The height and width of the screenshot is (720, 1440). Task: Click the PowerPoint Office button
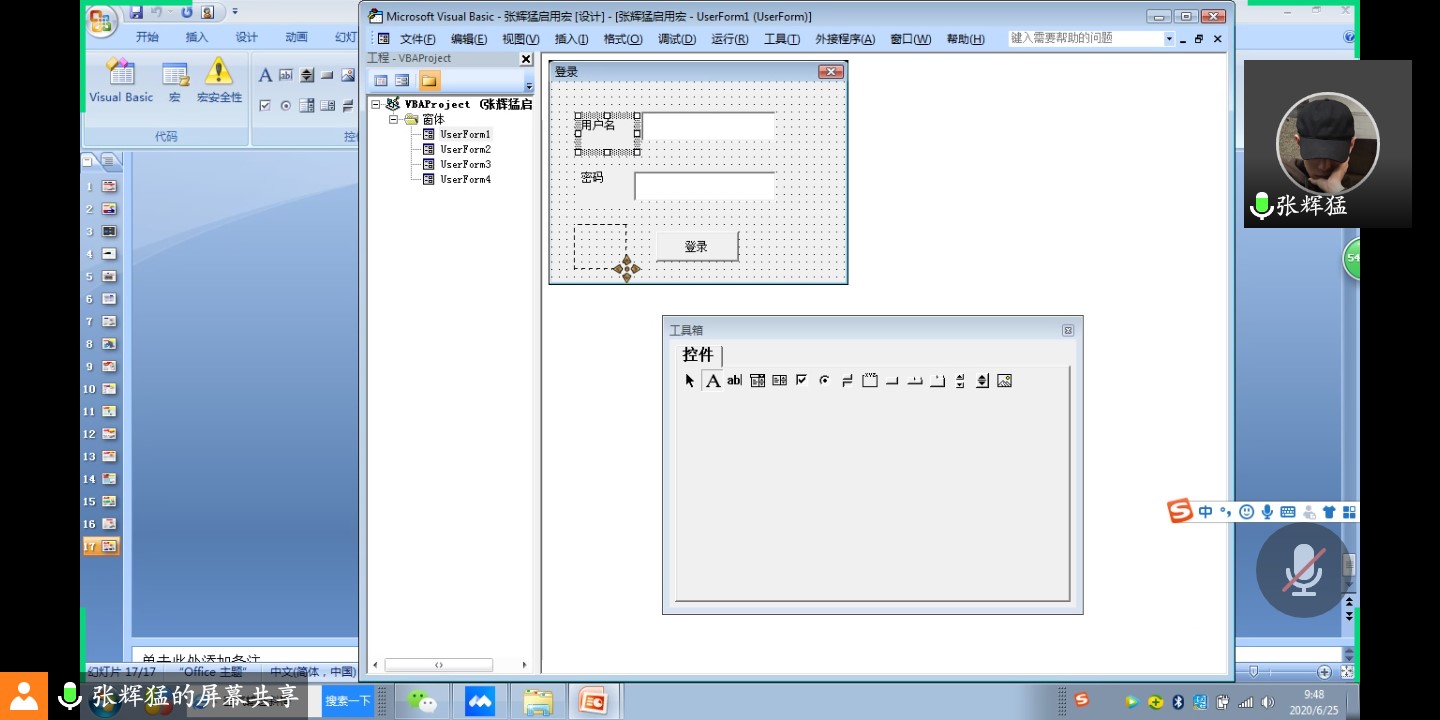click(102, 20)
